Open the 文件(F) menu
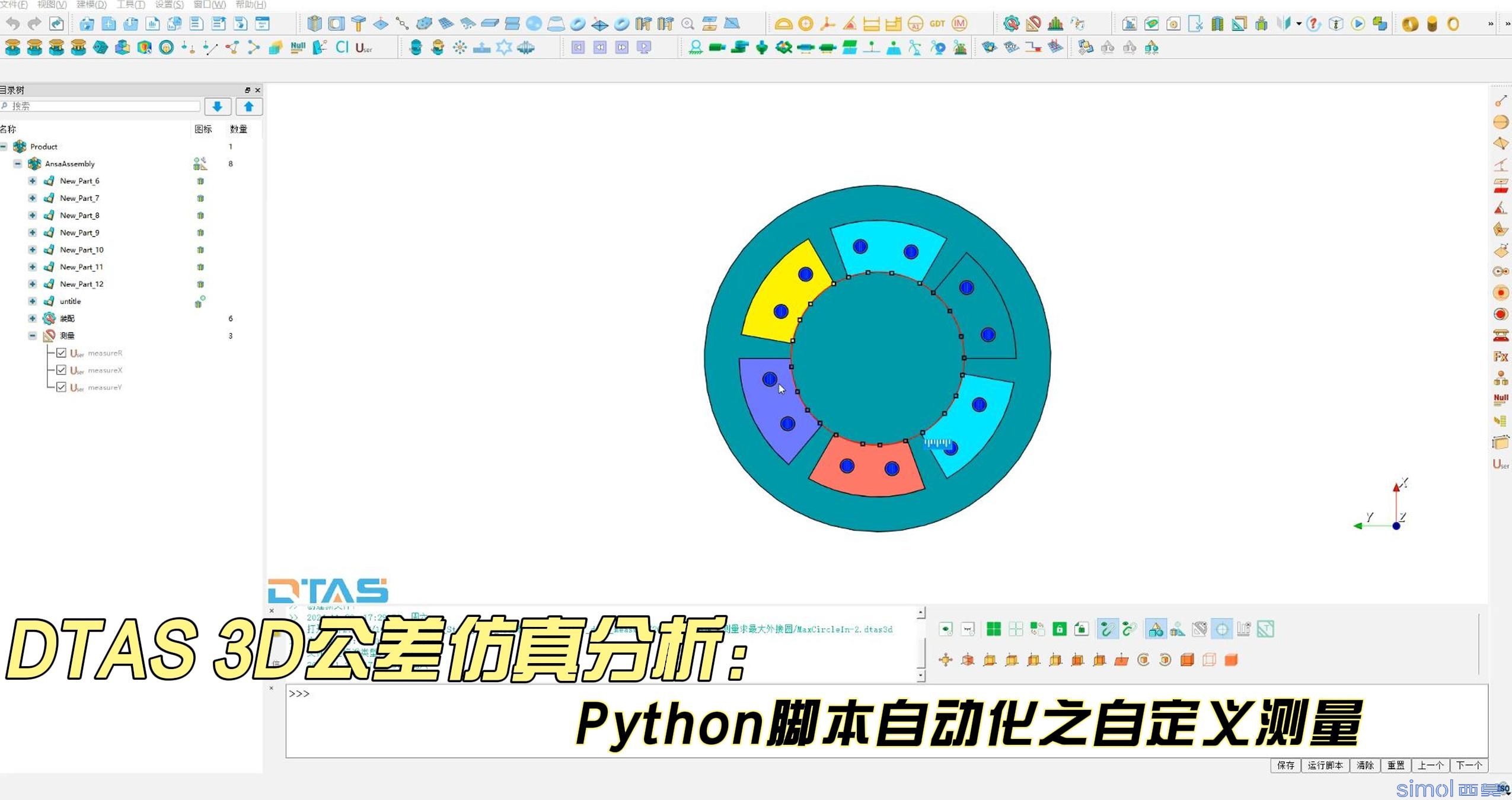1512x800 pixels. [14, 4]
